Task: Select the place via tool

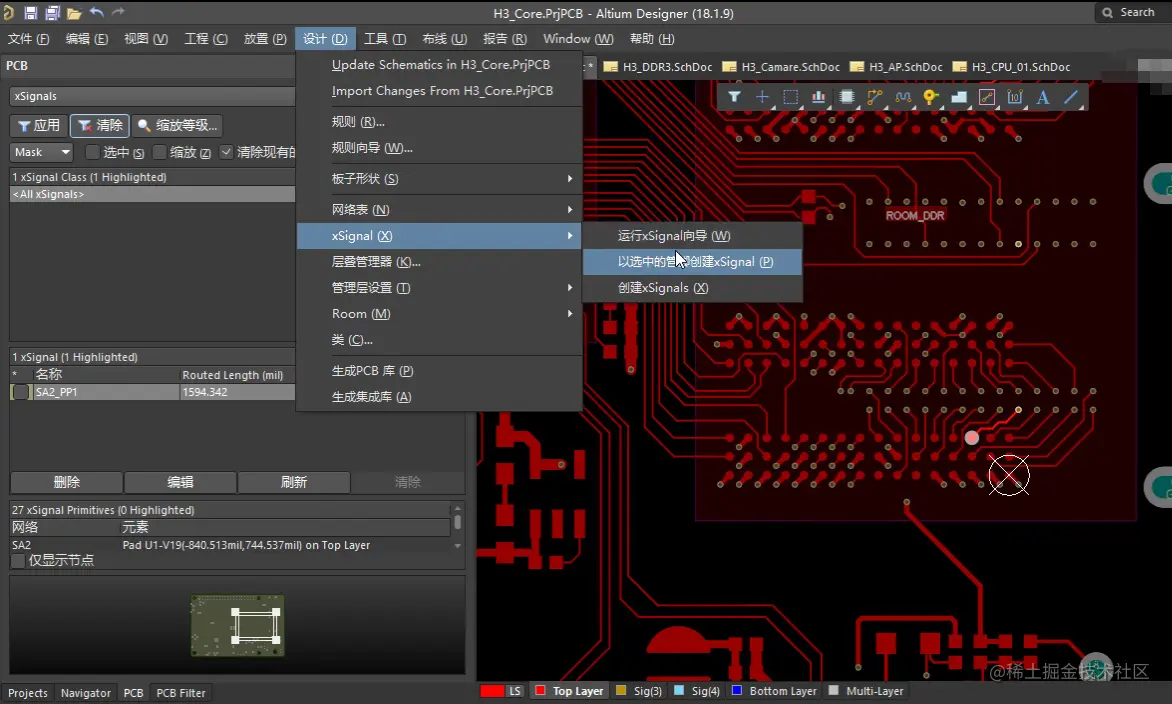Action: point(931,96)
